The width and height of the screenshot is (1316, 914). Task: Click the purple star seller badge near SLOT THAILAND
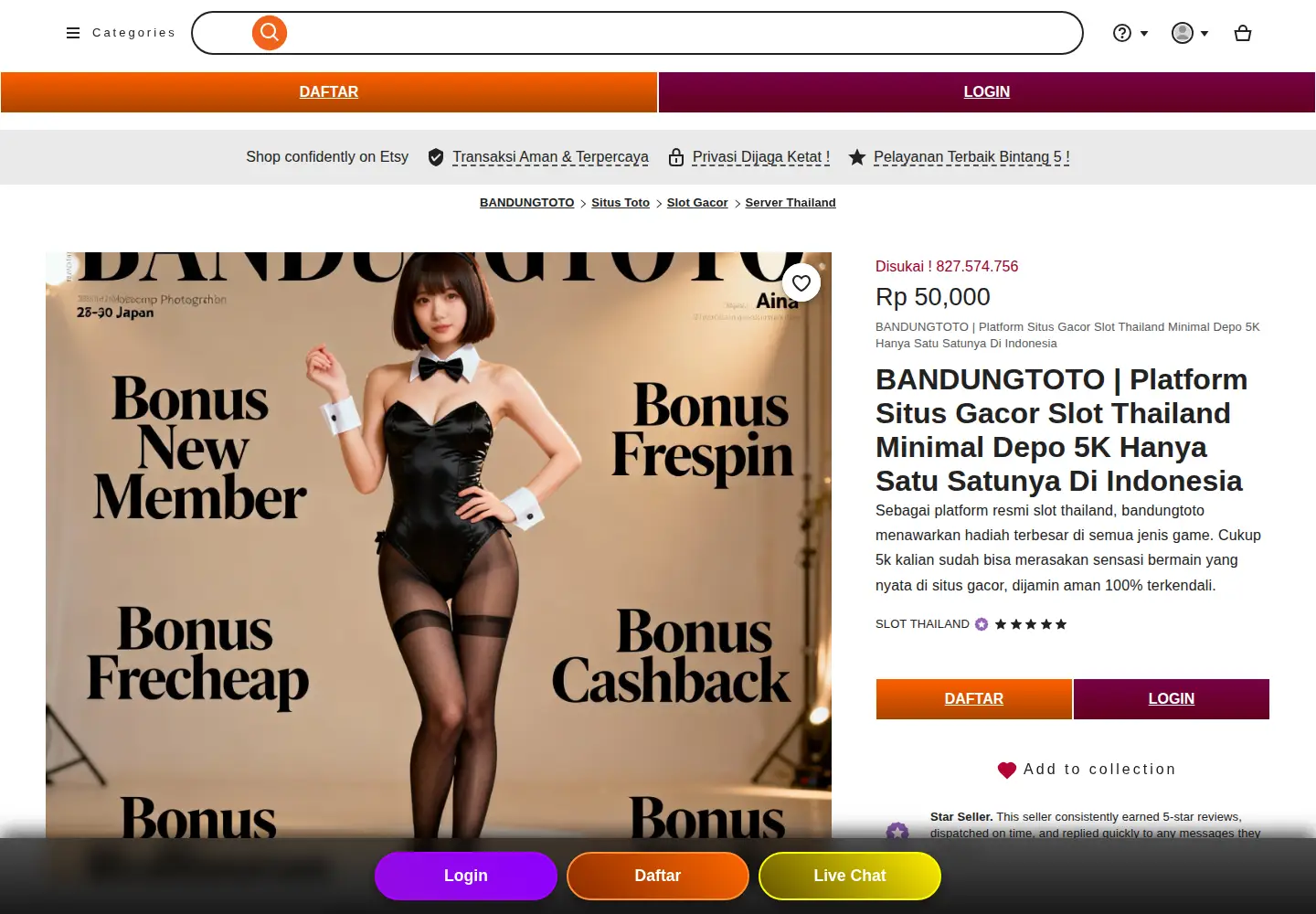[x=982, y=624]
